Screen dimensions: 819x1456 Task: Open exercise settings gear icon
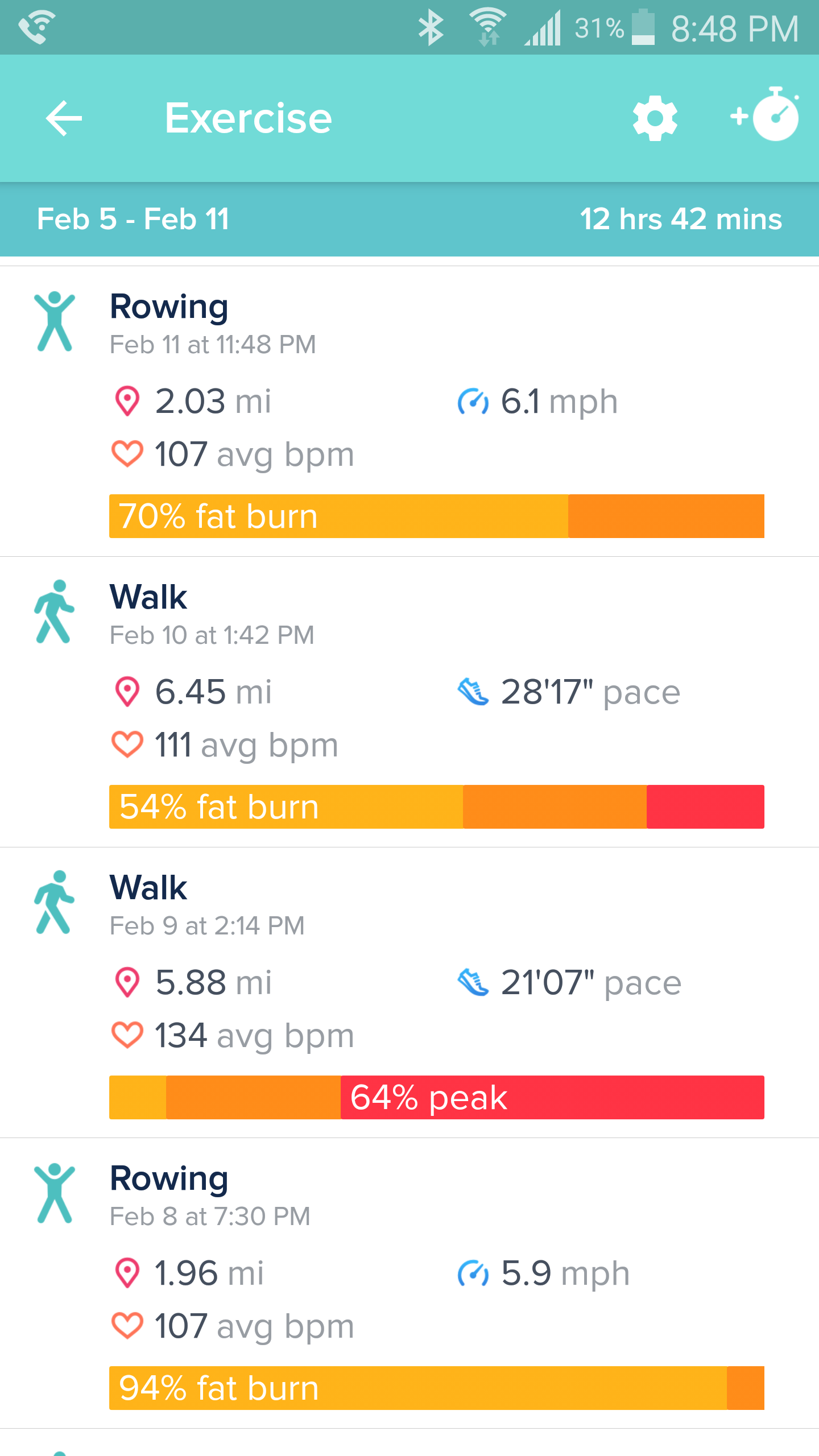click(655, 118)
